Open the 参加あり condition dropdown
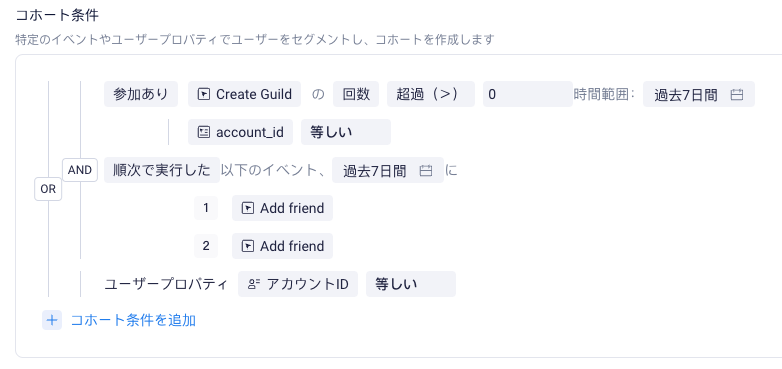Image resolution: width=782 pixels, height=369 pixels. point(141,94)
